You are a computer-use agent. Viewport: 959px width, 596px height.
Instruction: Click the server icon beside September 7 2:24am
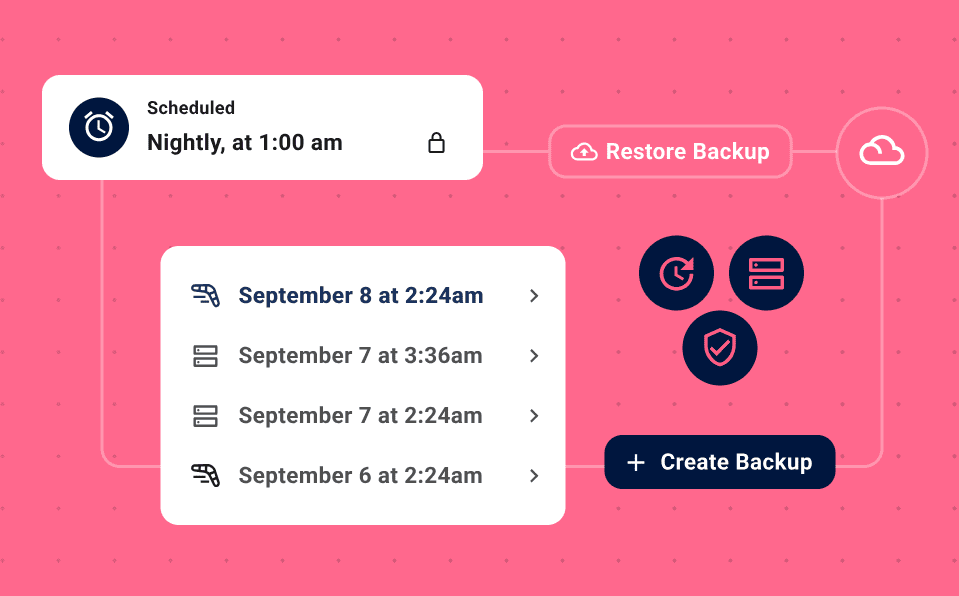[206, 416]
